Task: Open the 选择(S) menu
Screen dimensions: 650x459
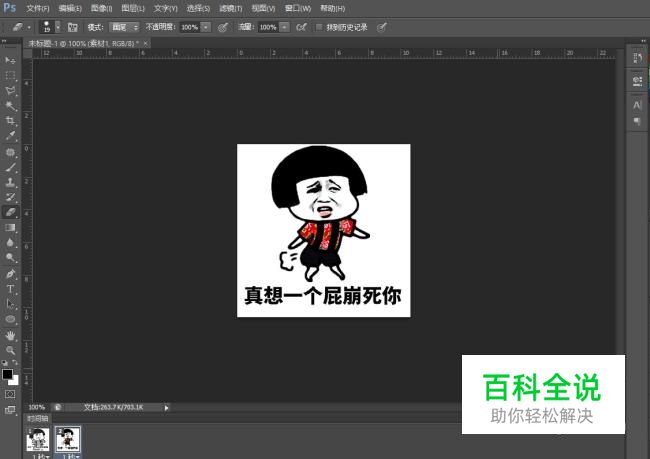Action: pyautogui.click(x=198, y=8)
